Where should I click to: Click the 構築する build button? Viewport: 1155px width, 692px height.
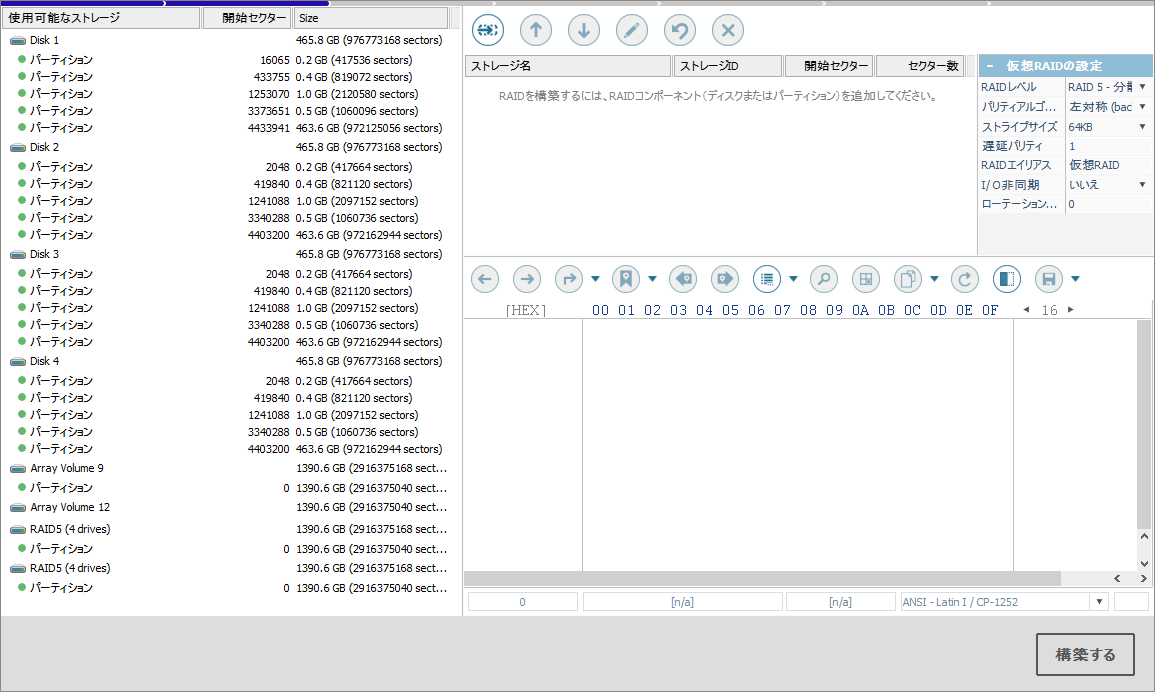click(x=1085, y=654)
